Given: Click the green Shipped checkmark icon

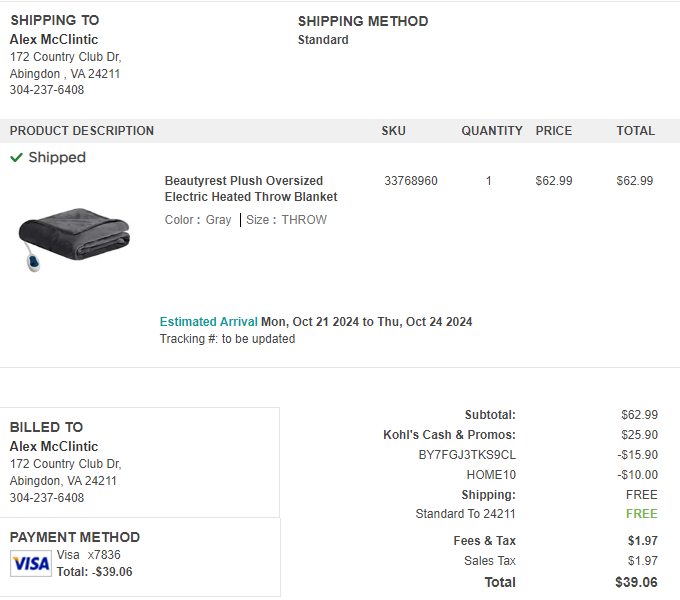Looking at the screenshot, I should [x=16, y=157].
